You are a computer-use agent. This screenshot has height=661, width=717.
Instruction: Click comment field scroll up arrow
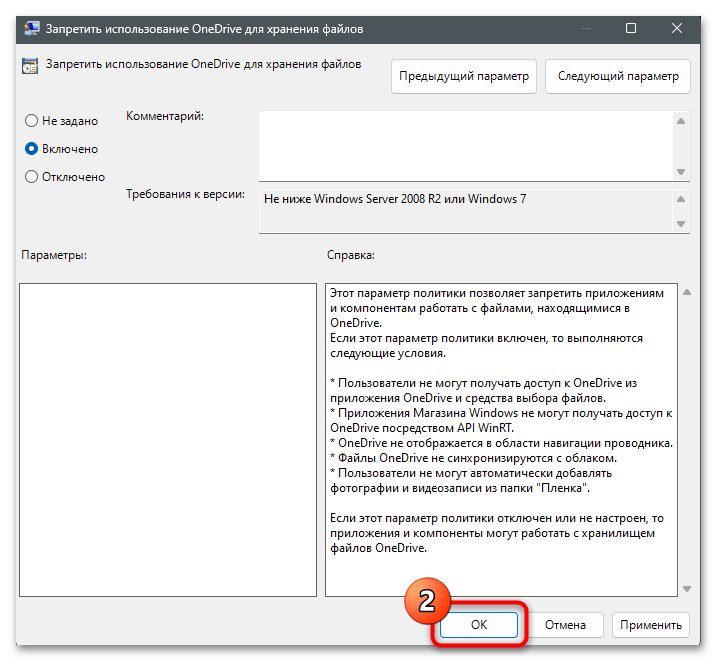[681, 121]
